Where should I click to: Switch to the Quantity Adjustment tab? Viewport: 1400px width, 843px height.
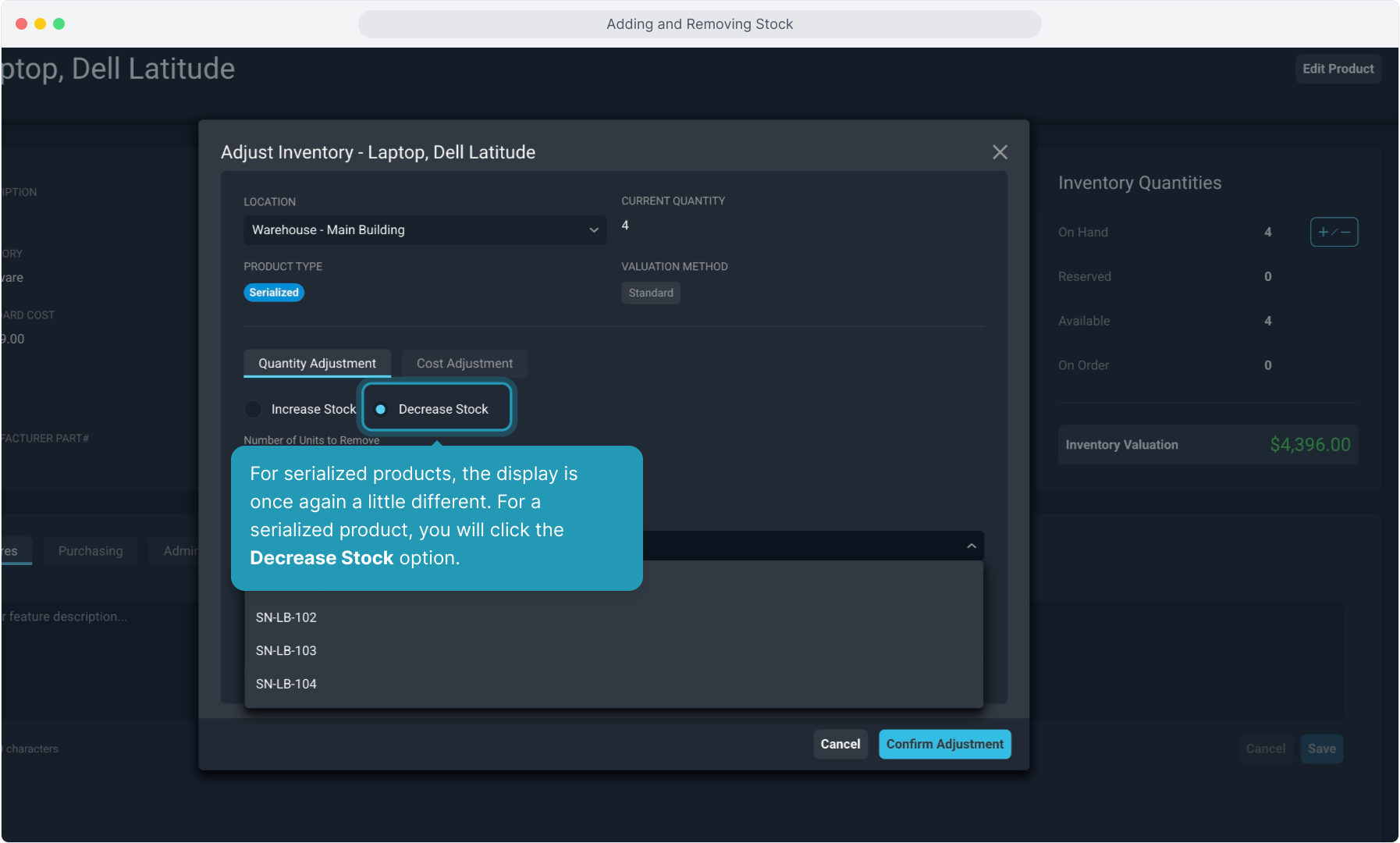(317, 364)
